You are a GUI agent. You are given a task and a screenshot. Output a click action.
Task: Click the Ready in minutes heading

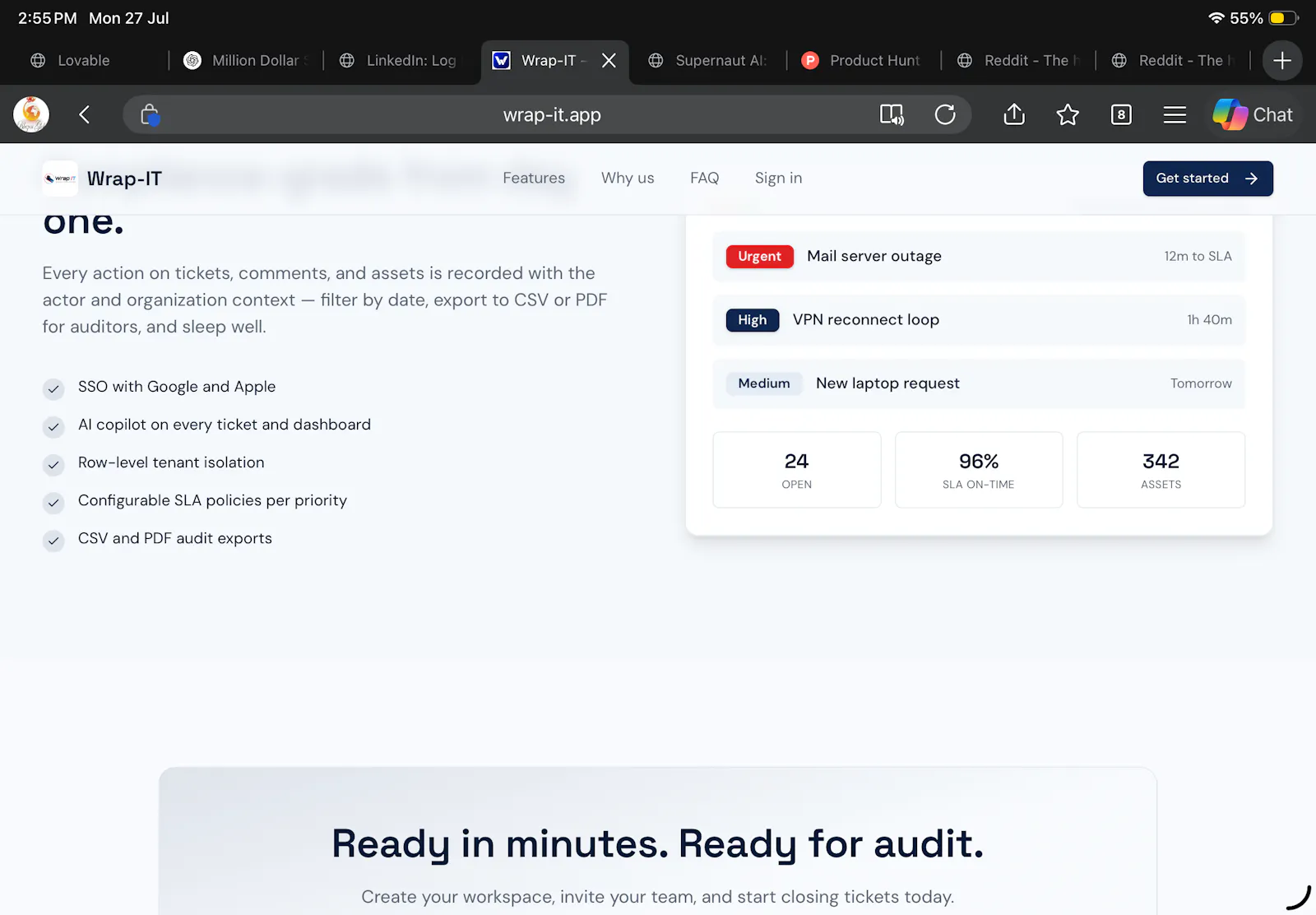pos(658,843)
